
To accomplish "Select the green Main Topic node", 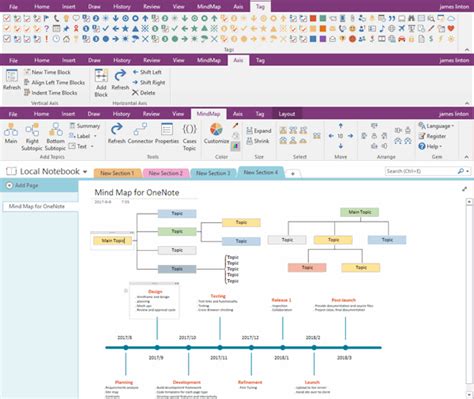I will [359, 212].
